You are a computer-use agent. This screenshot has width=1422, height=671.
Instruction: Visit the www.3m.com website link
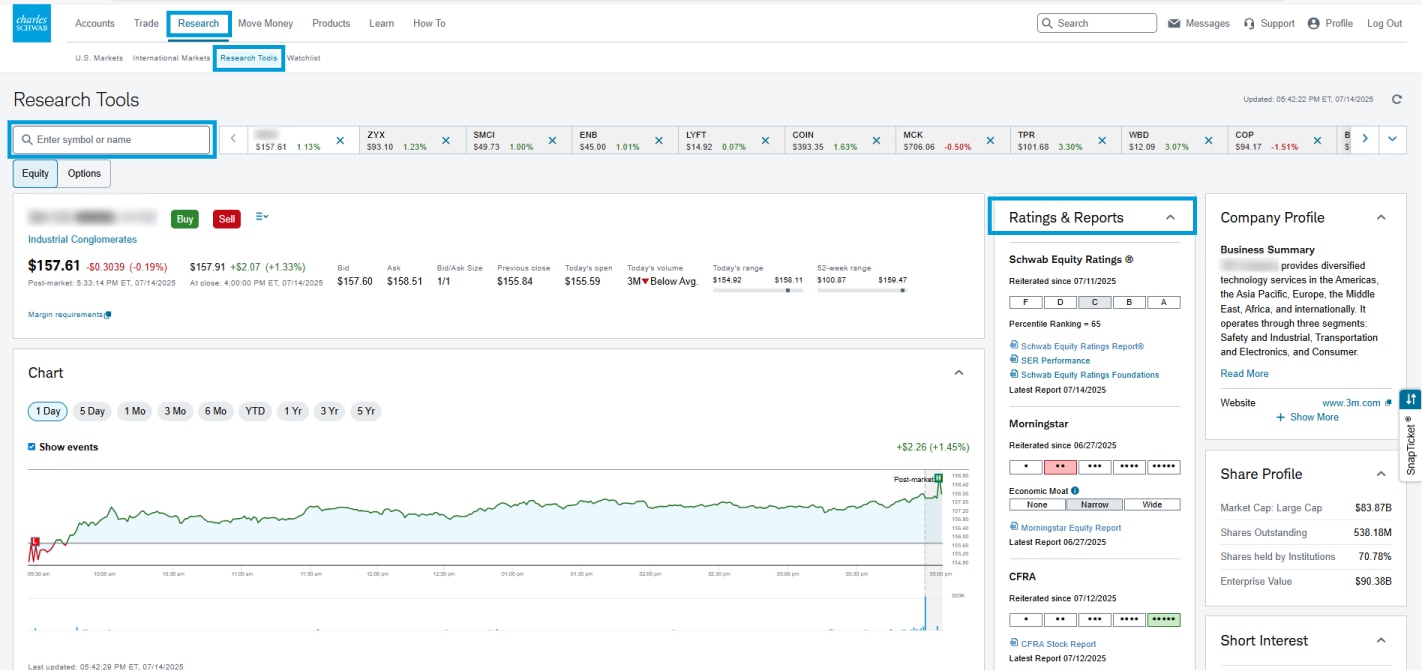tap(1351, 403)
